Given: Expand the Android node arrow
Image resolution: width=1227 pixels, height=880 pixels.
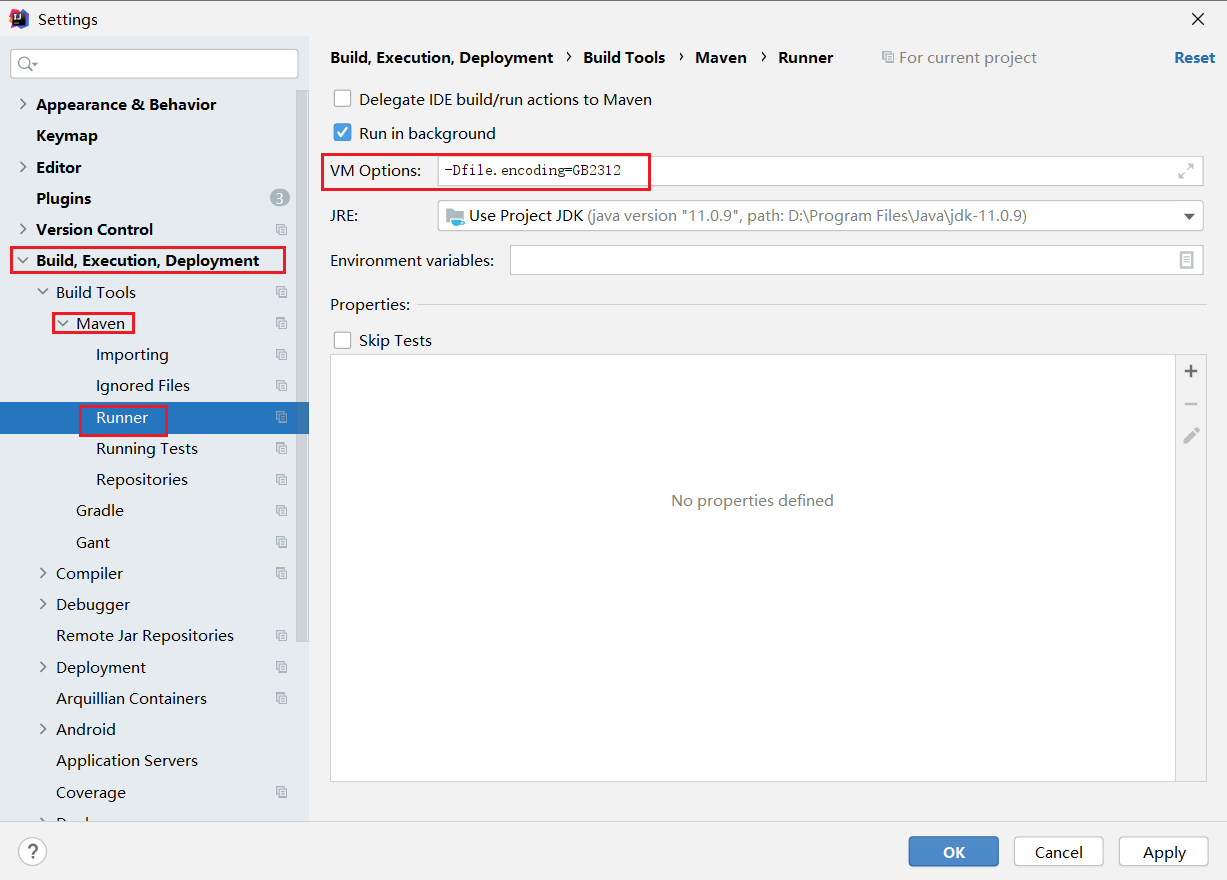Looking at the screenshot, I should [x=43, y=729].
